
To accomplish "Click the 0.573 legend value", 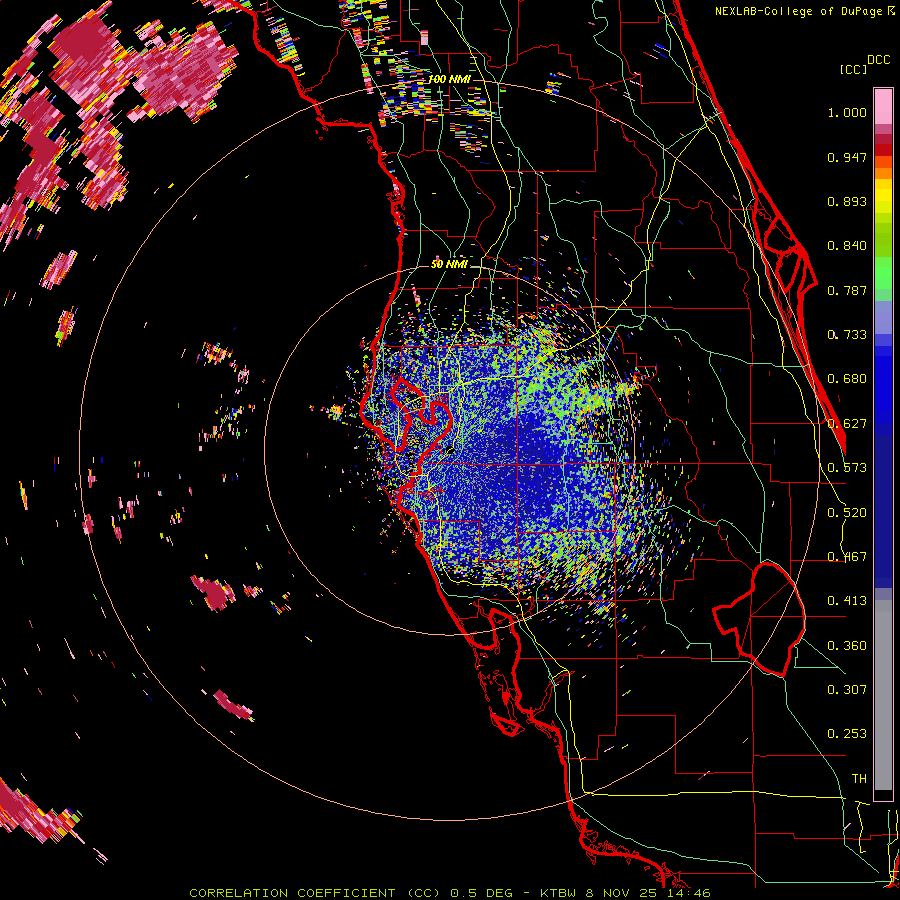I will 847,468.
